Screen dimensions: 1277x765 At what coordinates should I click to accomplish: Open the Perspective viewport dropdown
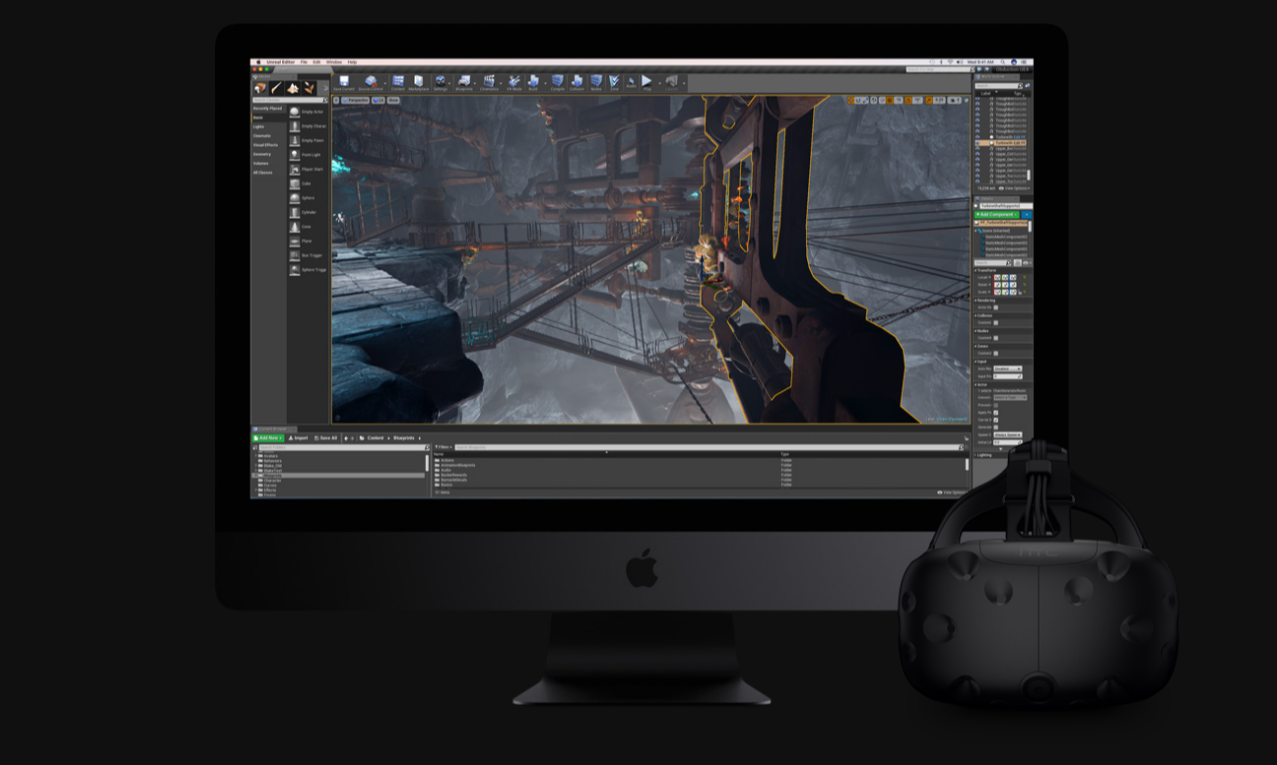[x=356, y=100]
